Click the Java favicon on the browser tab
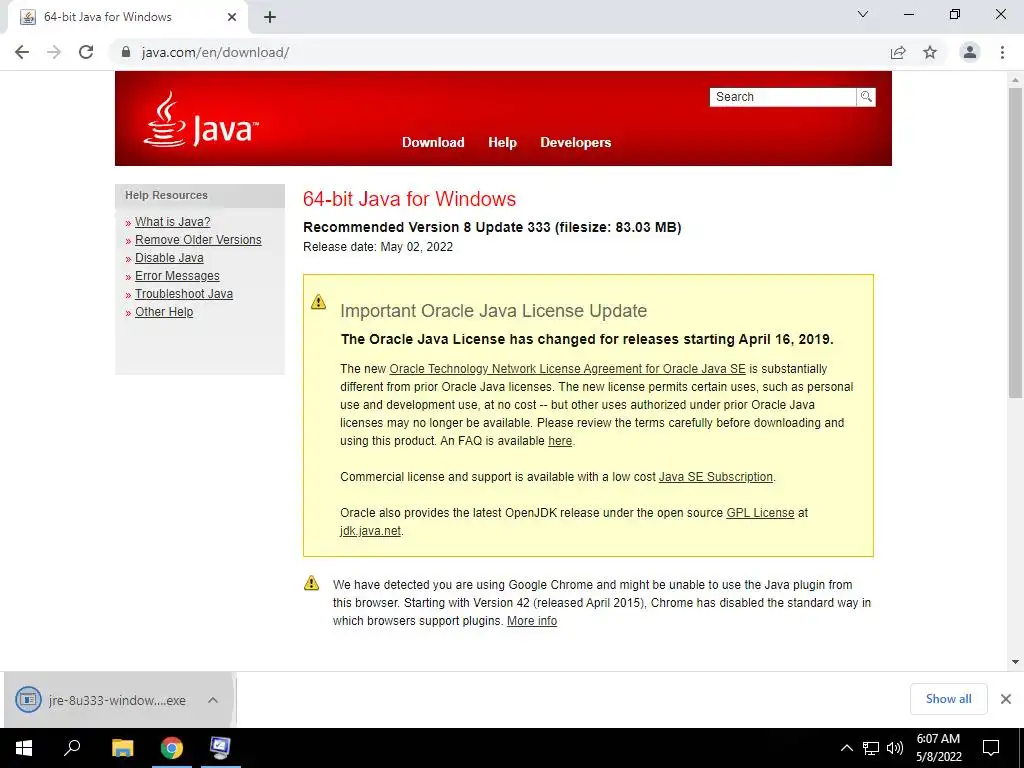Screen dimensions: 1024x768 (x=27, y=17)
